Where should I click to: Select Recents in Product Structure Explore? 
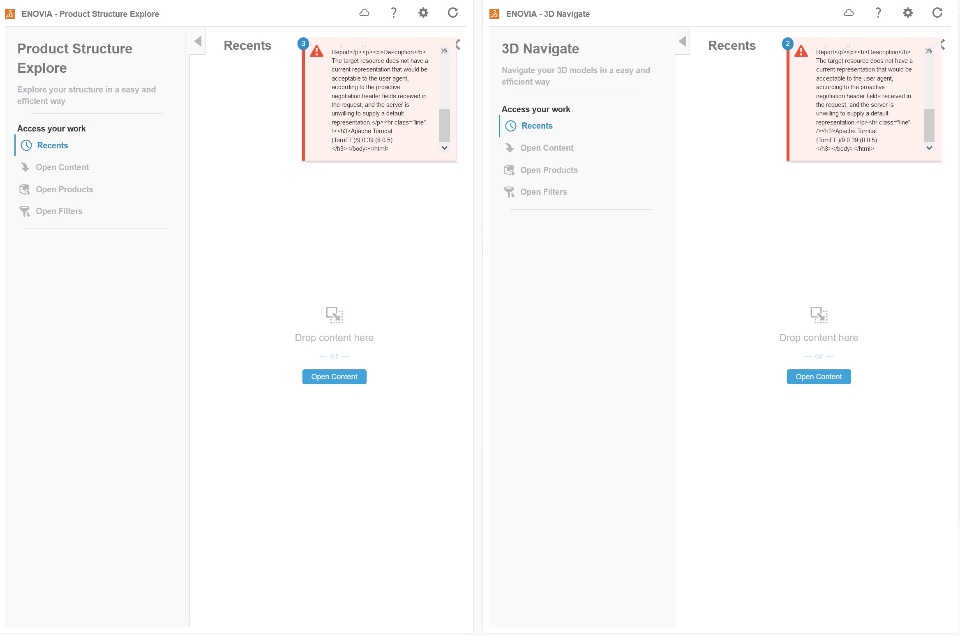[x=52, y=145]
